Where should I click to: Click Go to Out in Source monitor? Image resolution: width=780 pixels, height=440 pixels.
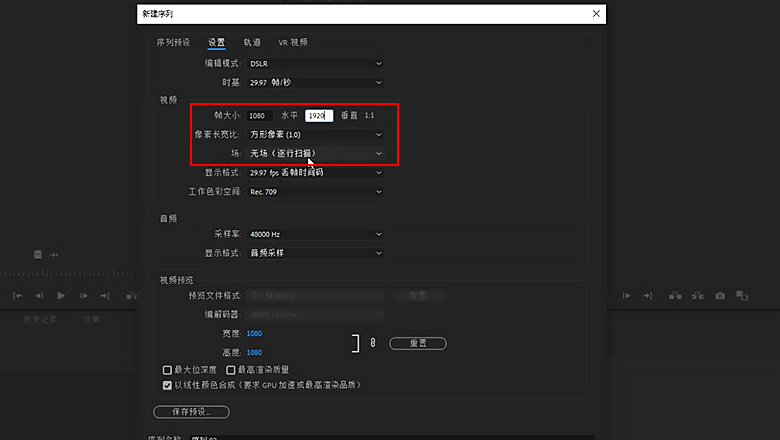pos(105,296)
